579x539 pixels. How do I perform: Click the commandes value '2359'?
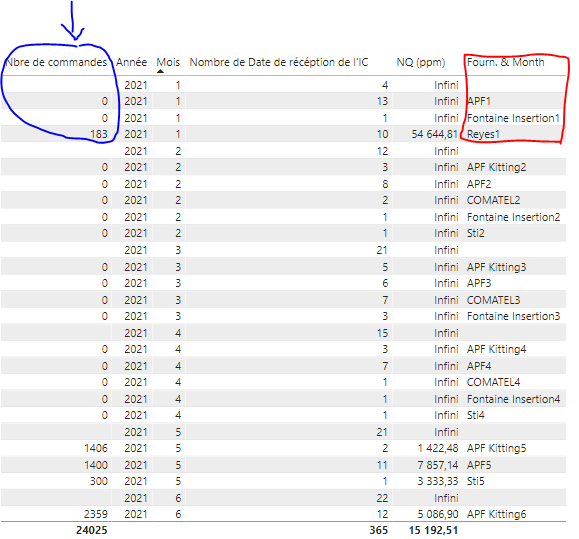click(96, 514)
